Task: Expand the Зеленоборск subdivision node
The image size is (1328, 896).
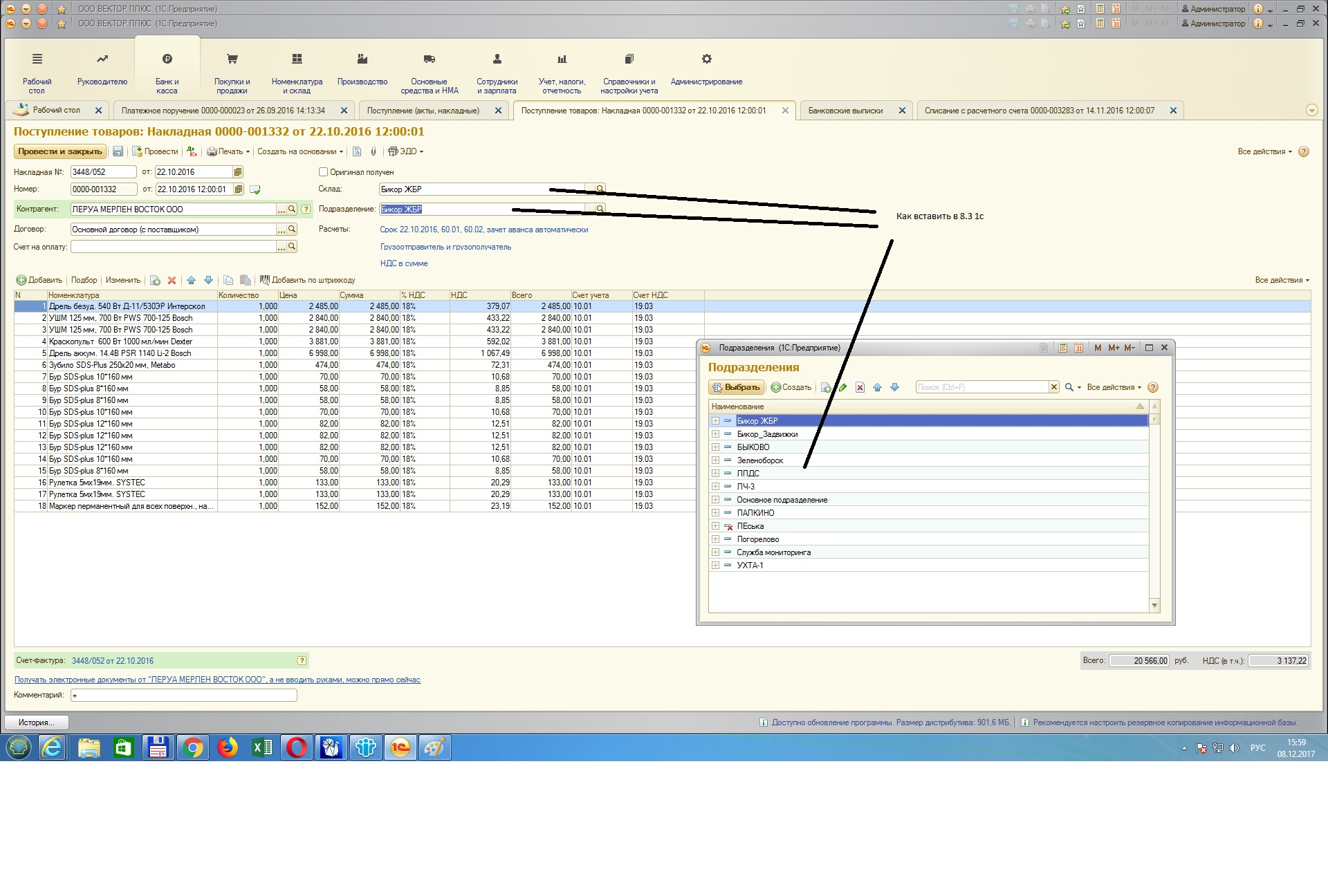Action: coord(715,460)
